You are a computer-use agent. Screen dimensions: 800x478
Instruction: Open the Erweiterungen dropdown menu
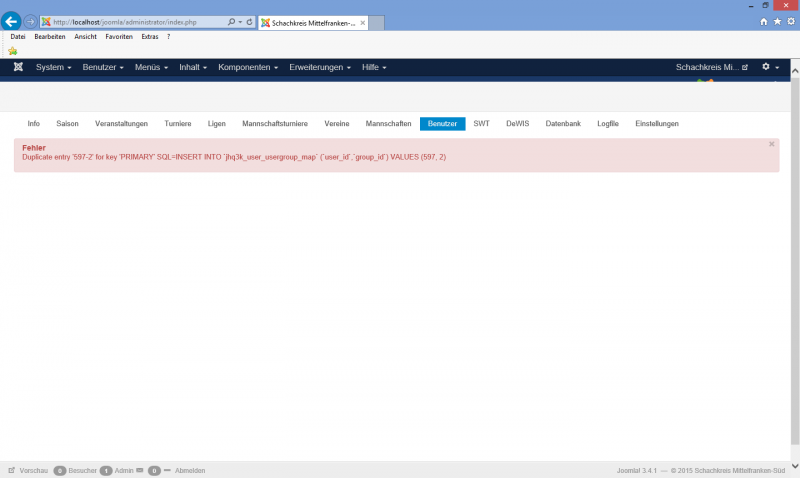319,67
